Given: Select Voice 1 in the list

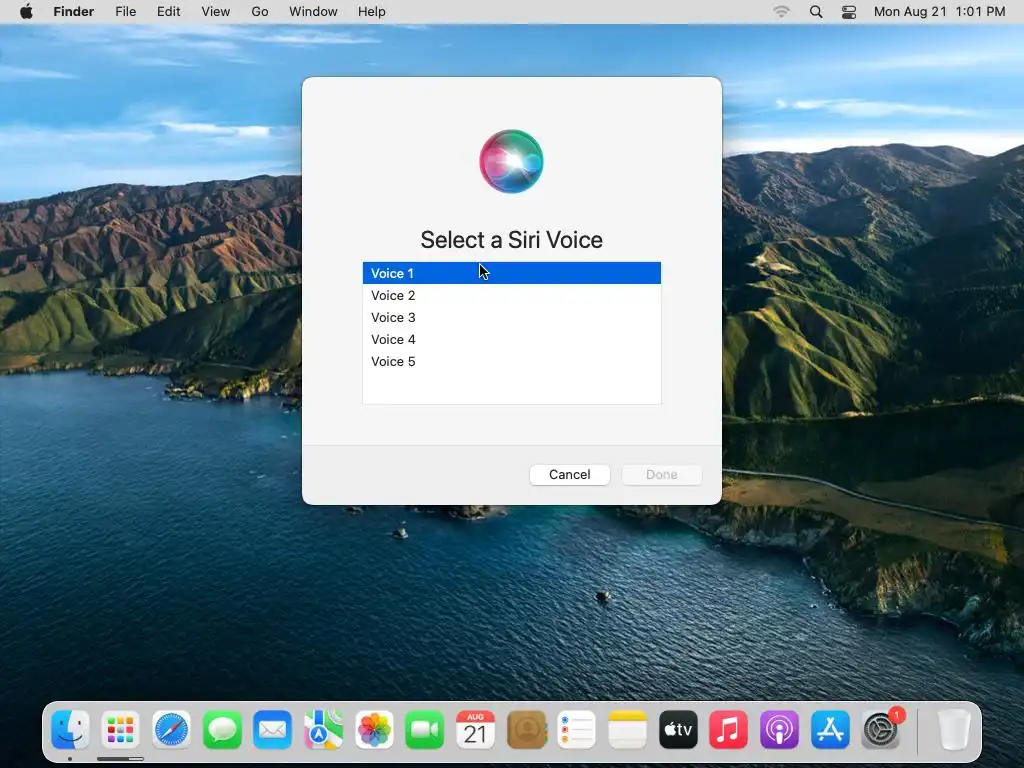Looking at the screenshot, I should (x=511, y=273).
